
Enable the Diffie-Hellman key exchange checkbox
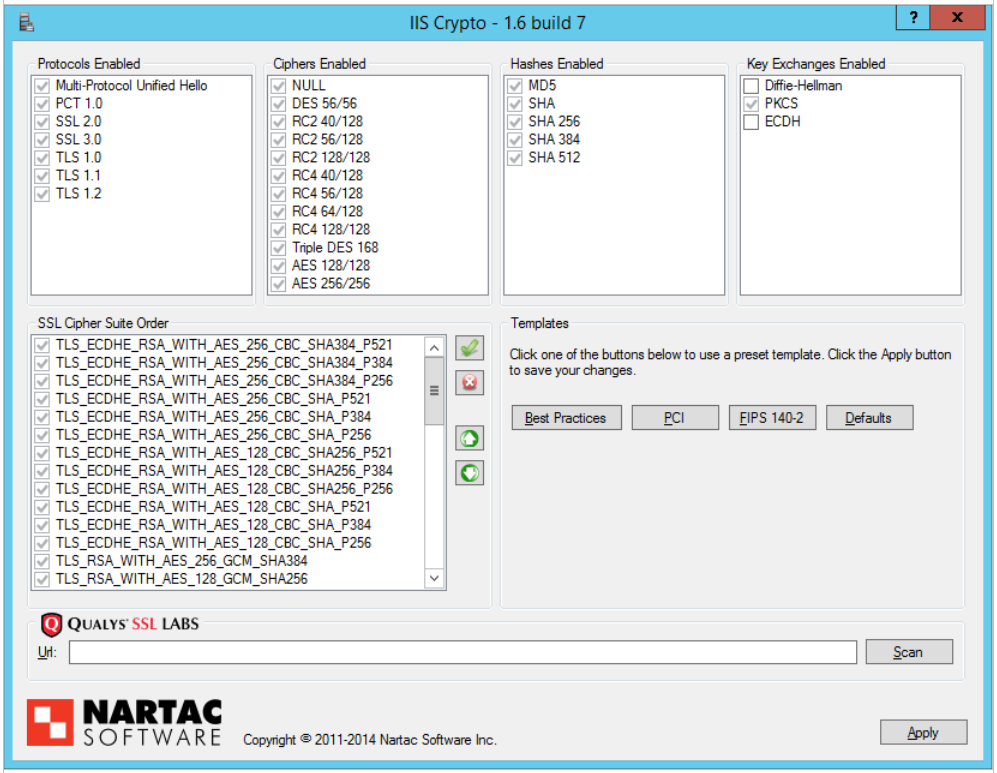point(751,86)
